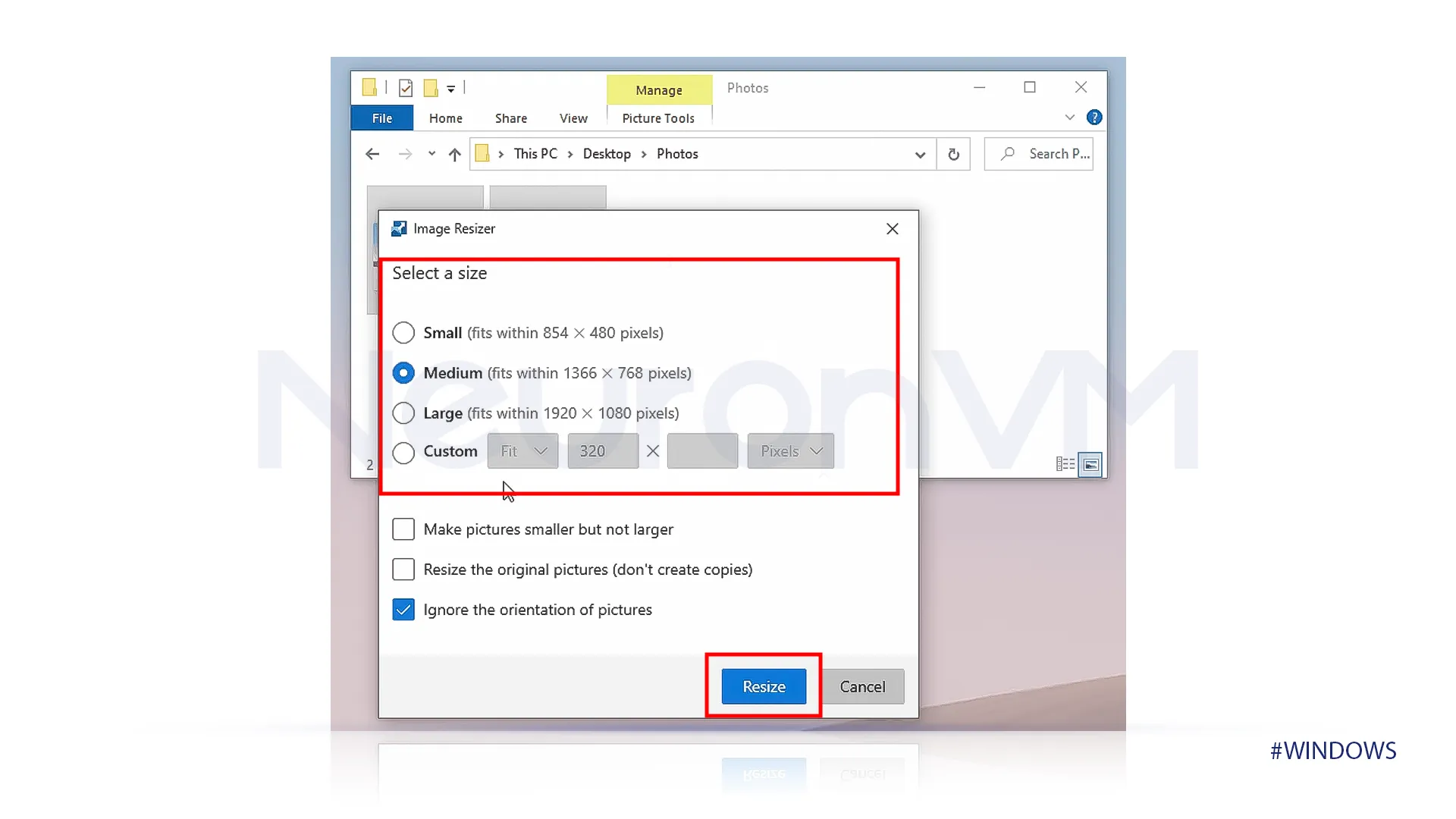Click the help icon in File Explorer ribbon
This screenshot has width=1456, height=819.
point(1094,117)
